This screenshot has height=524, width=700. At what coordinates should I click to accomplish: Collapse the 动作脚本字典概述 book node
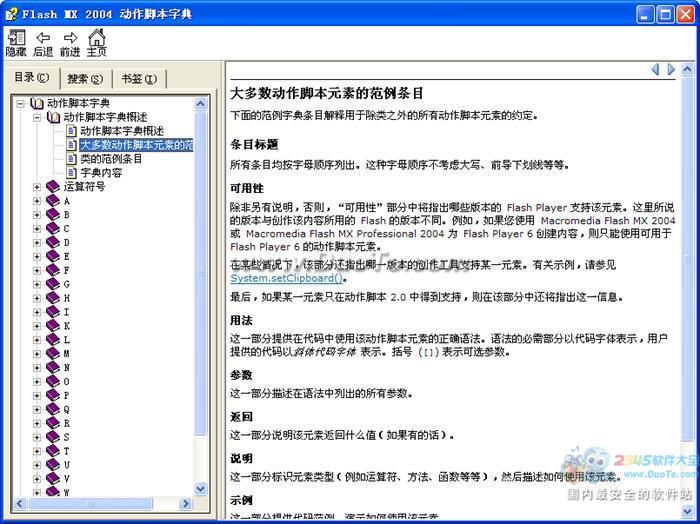(37, 117)
